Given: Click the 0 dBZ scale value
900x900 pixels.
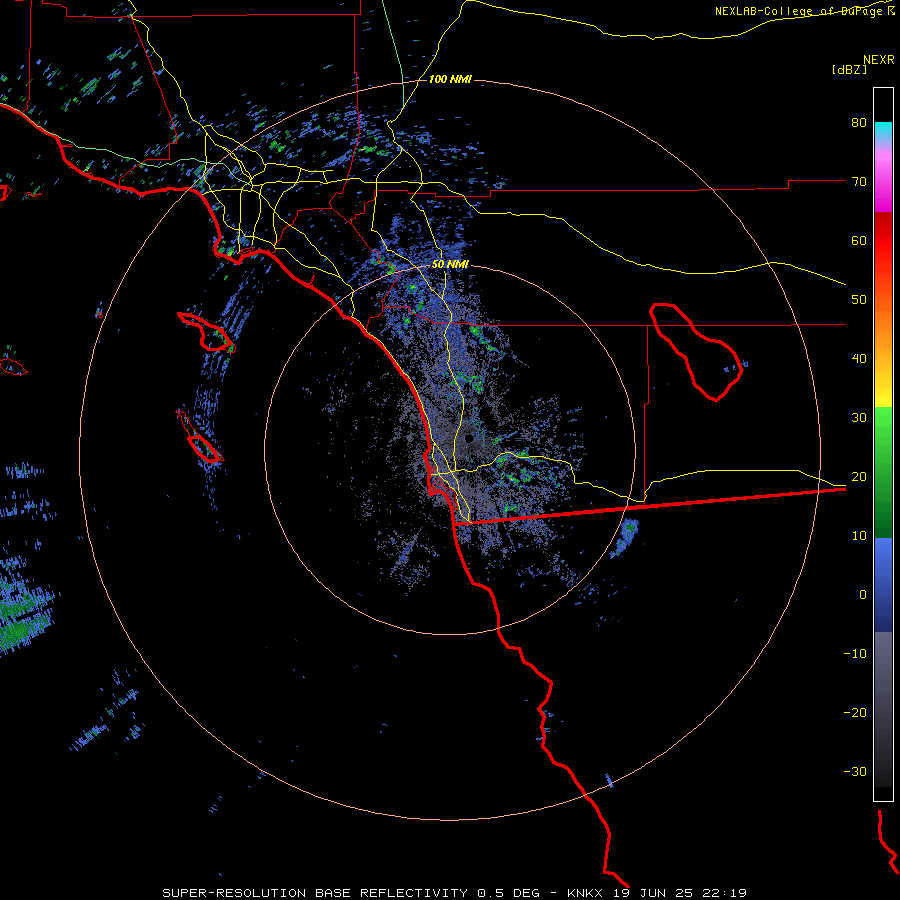Looking at the screenshot, I should coord(863,595).
